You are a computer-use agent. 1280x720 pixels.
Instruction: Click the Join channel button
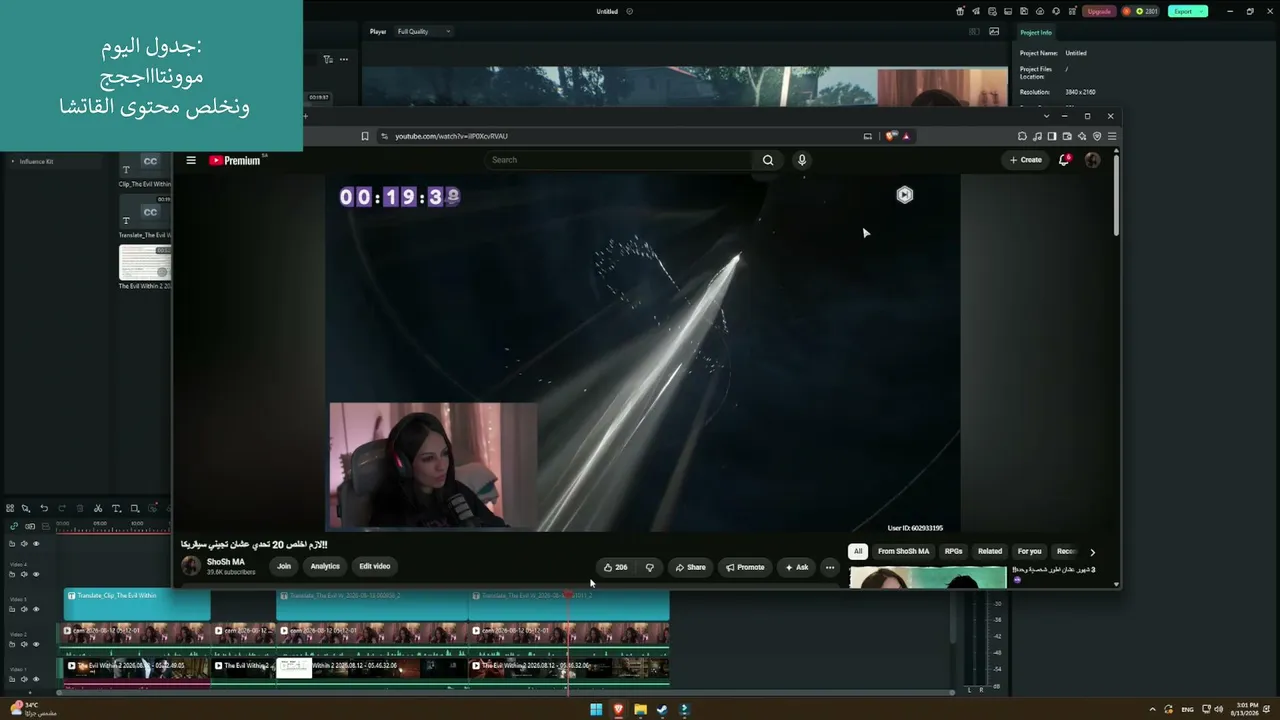(284, 566)
